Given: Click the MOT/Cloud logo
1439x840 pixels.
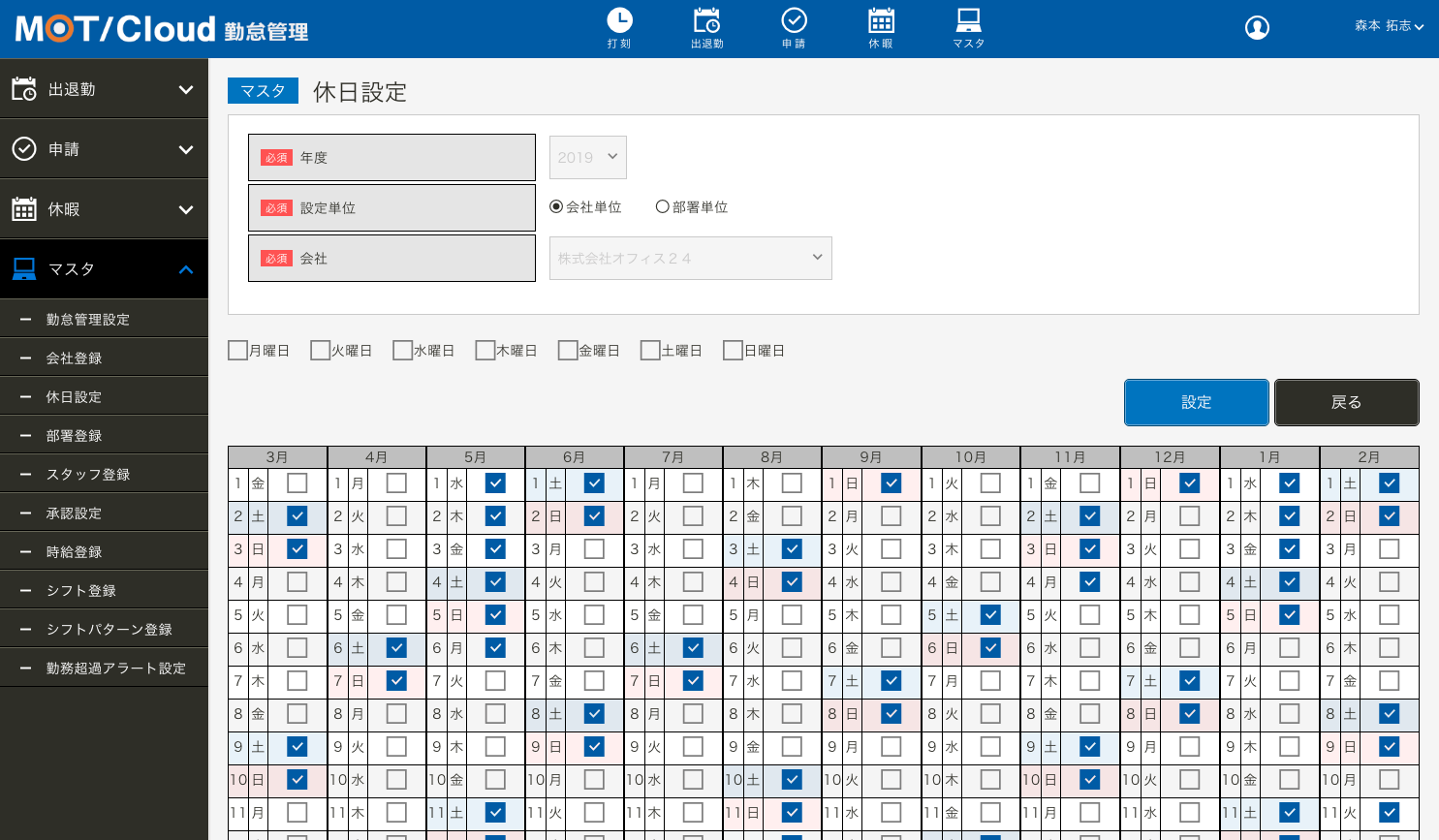Looking at the screenshot, I should click(115, 29).
